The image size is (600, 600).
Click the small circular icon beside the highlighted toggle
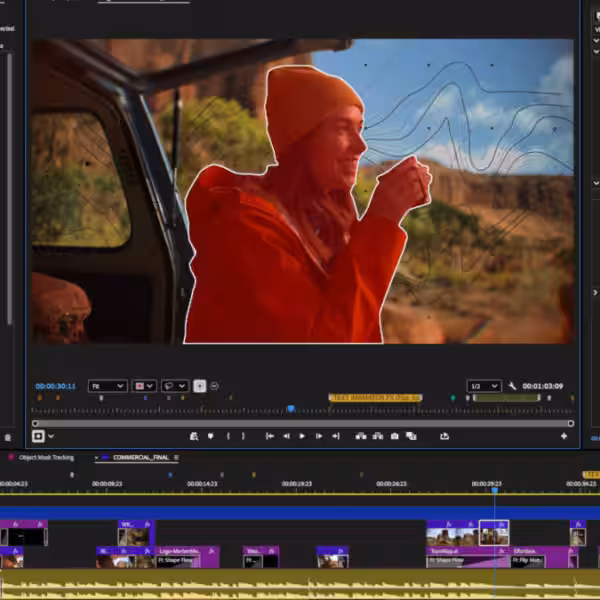click(215, 386)
